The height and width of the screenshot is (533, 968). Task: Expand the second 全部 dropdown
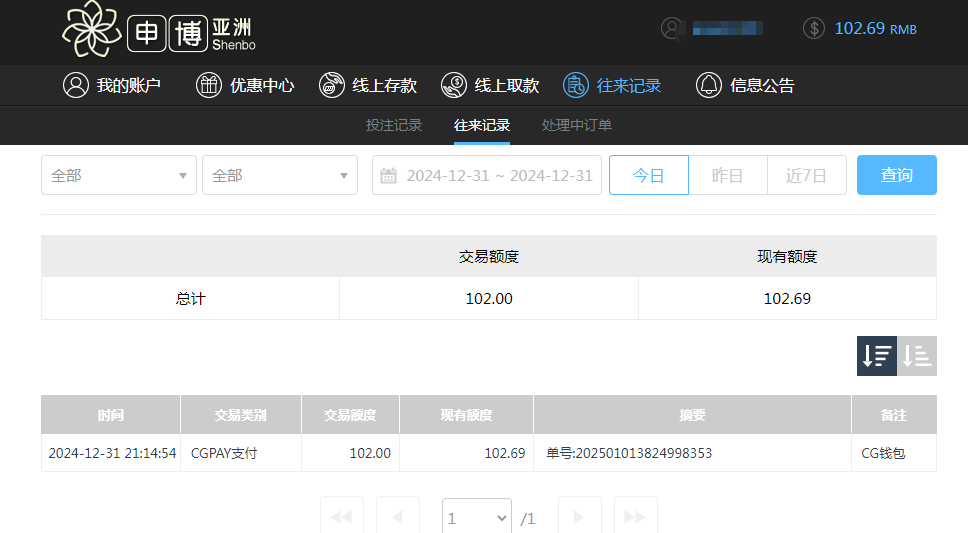coord(279,175)
